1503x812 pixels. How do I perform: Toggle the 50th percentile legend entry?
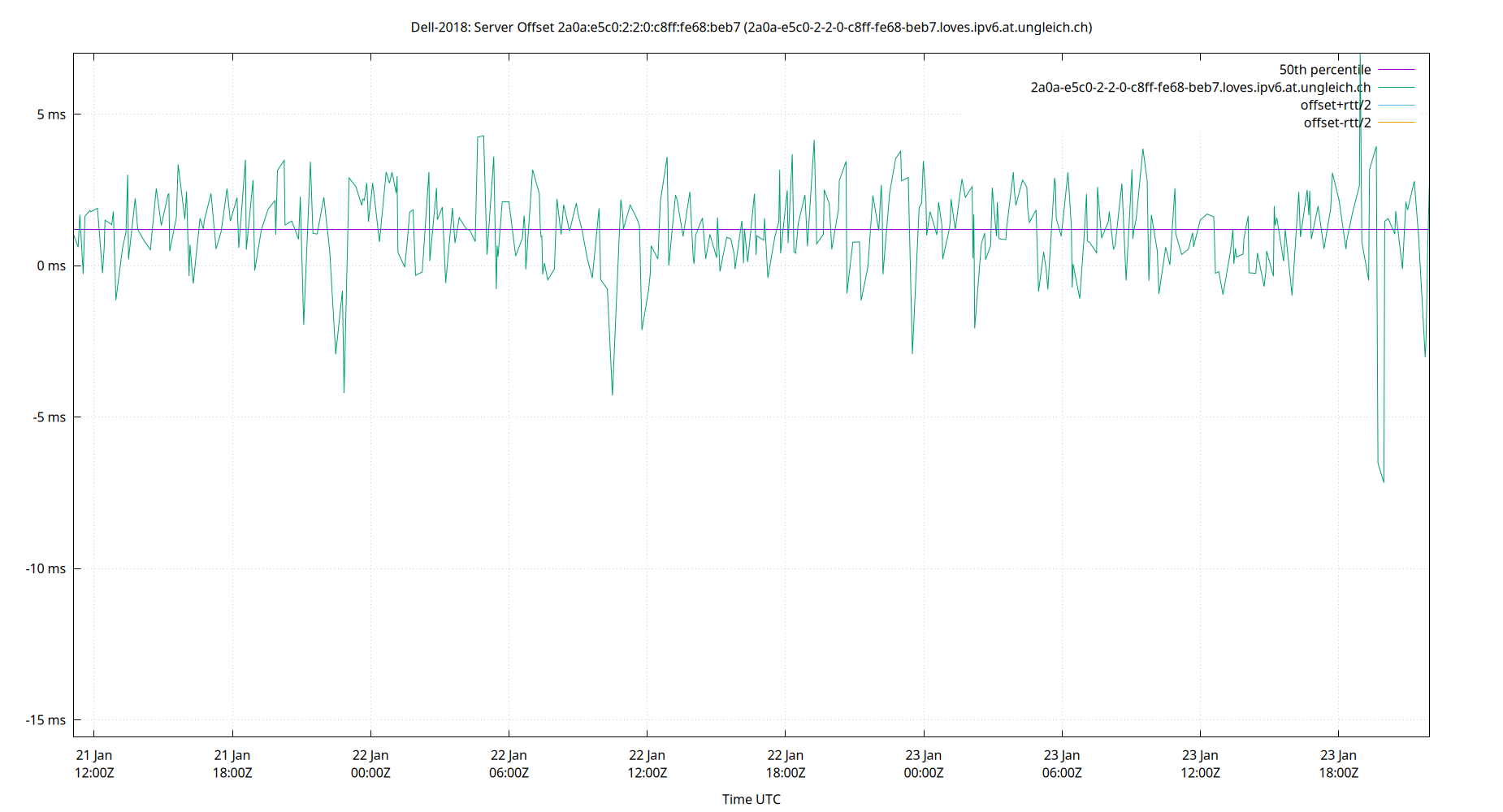[x=1324, y=69]
